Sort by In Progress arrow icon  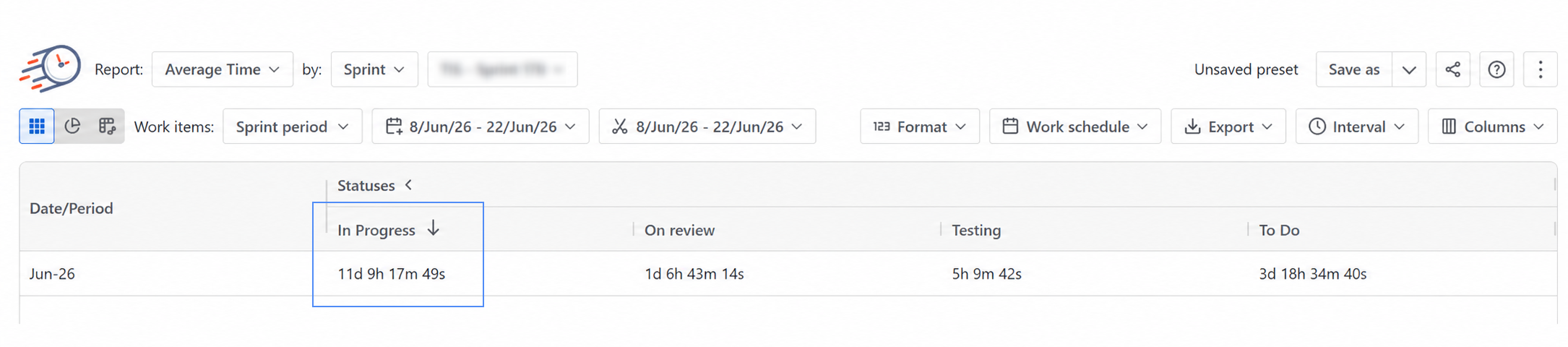point(434,228)
